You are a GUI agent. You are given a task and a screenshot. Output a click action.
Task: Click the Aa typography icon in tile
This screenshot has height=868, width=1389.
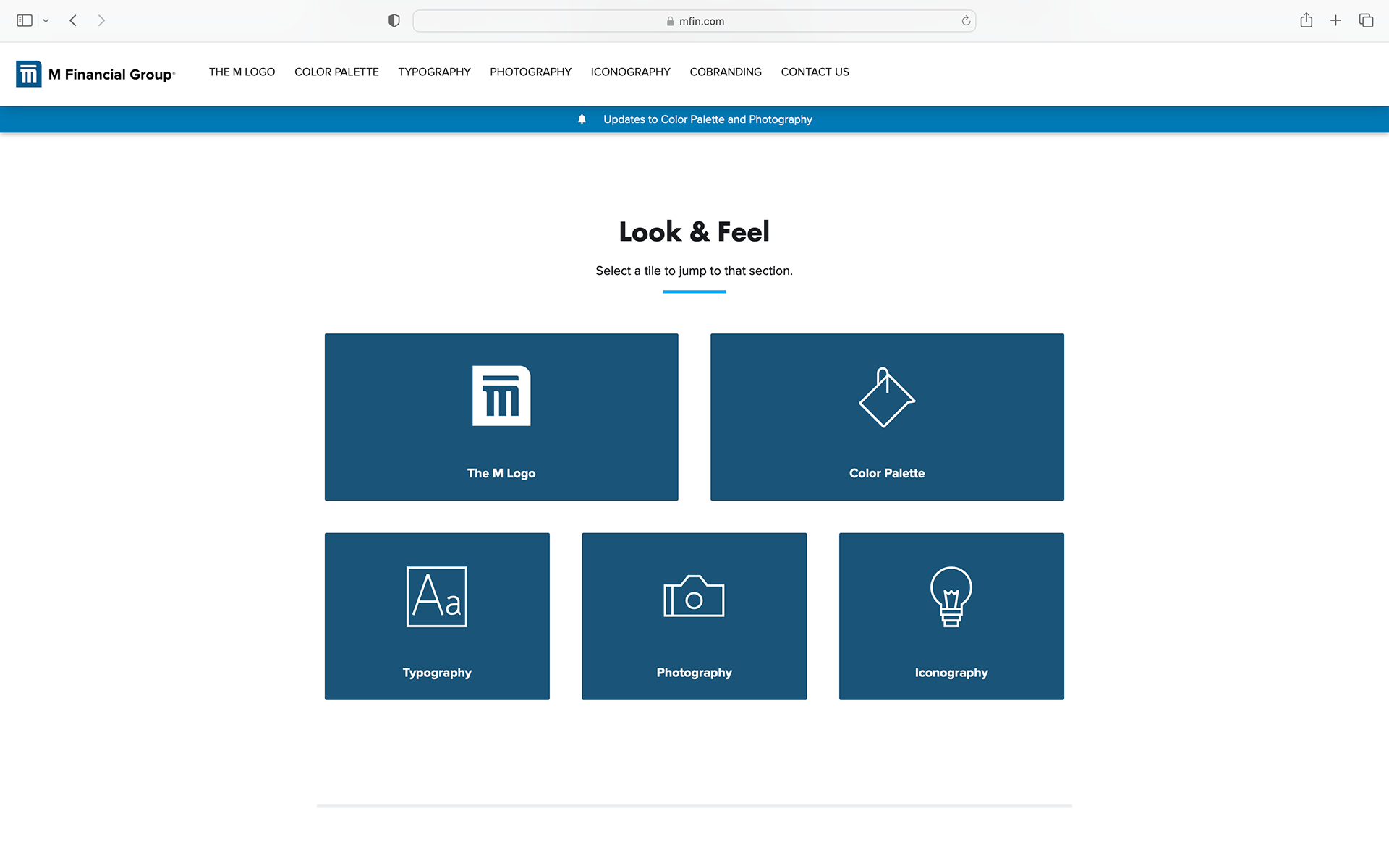coord(437,597)
